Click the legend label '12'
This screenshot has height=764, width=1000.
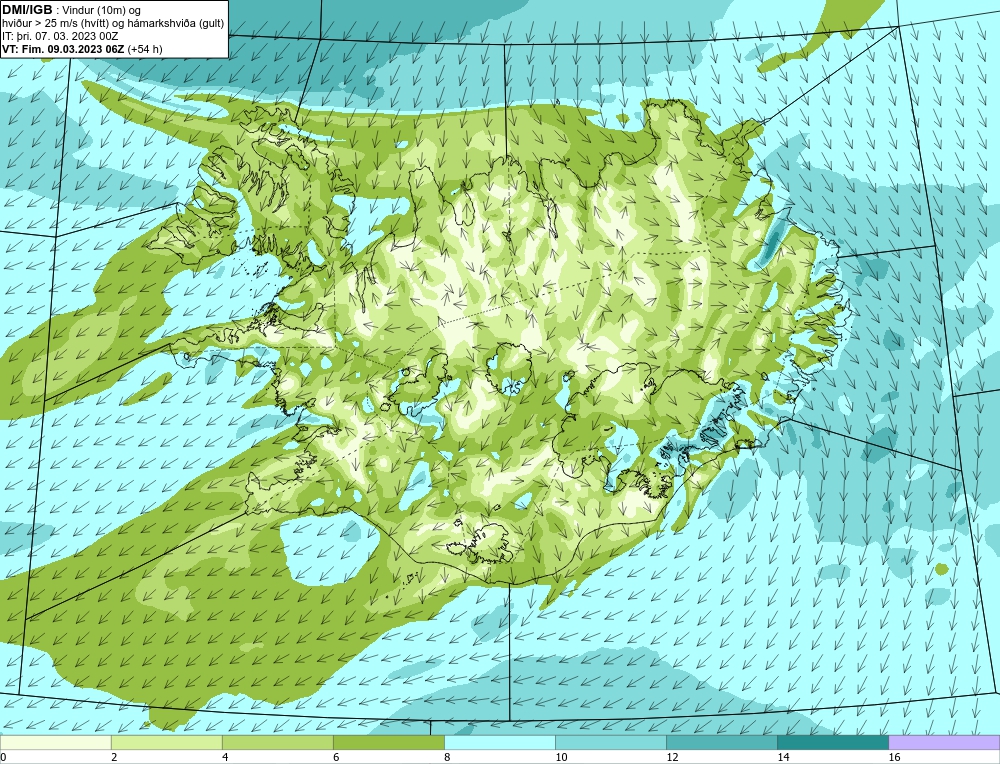pos(672,757)
